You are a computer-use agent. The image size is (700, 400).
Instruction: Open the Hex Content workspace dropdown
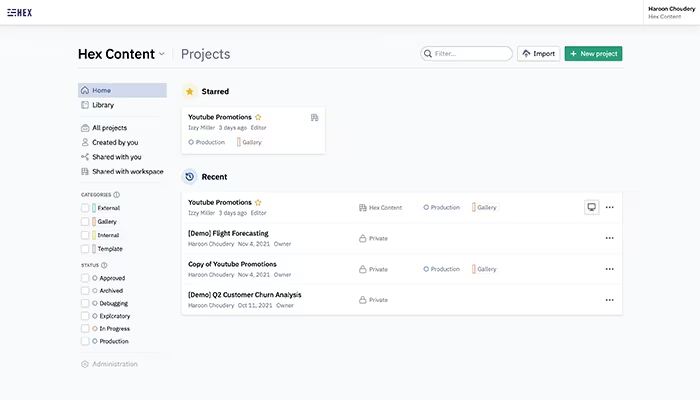pyautogui.click(x=121, y=54)
